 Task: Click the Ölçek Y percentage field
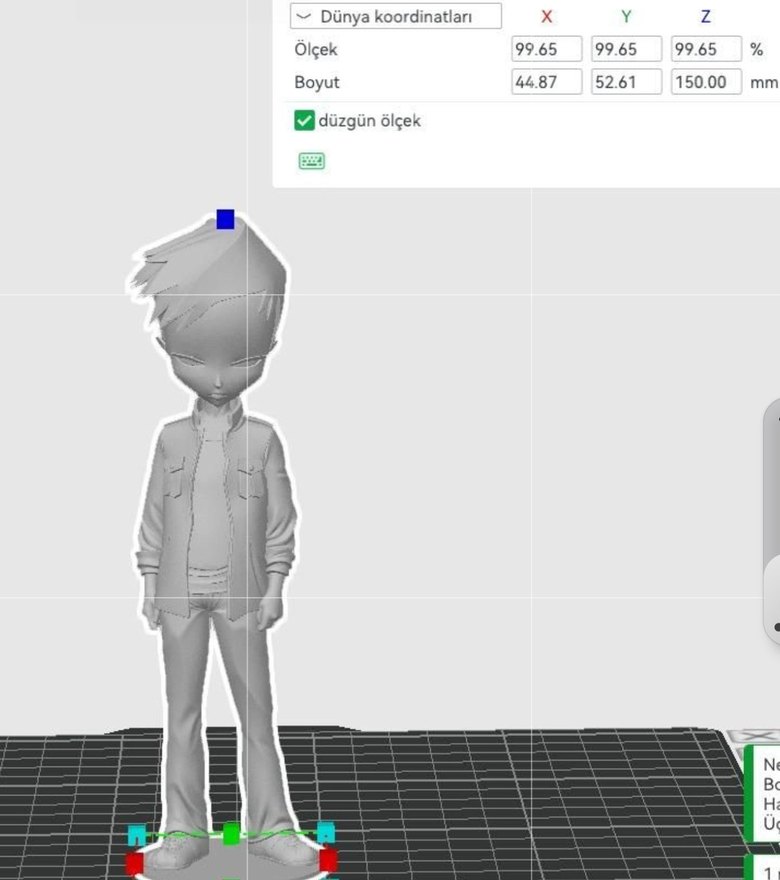[626, 49]
